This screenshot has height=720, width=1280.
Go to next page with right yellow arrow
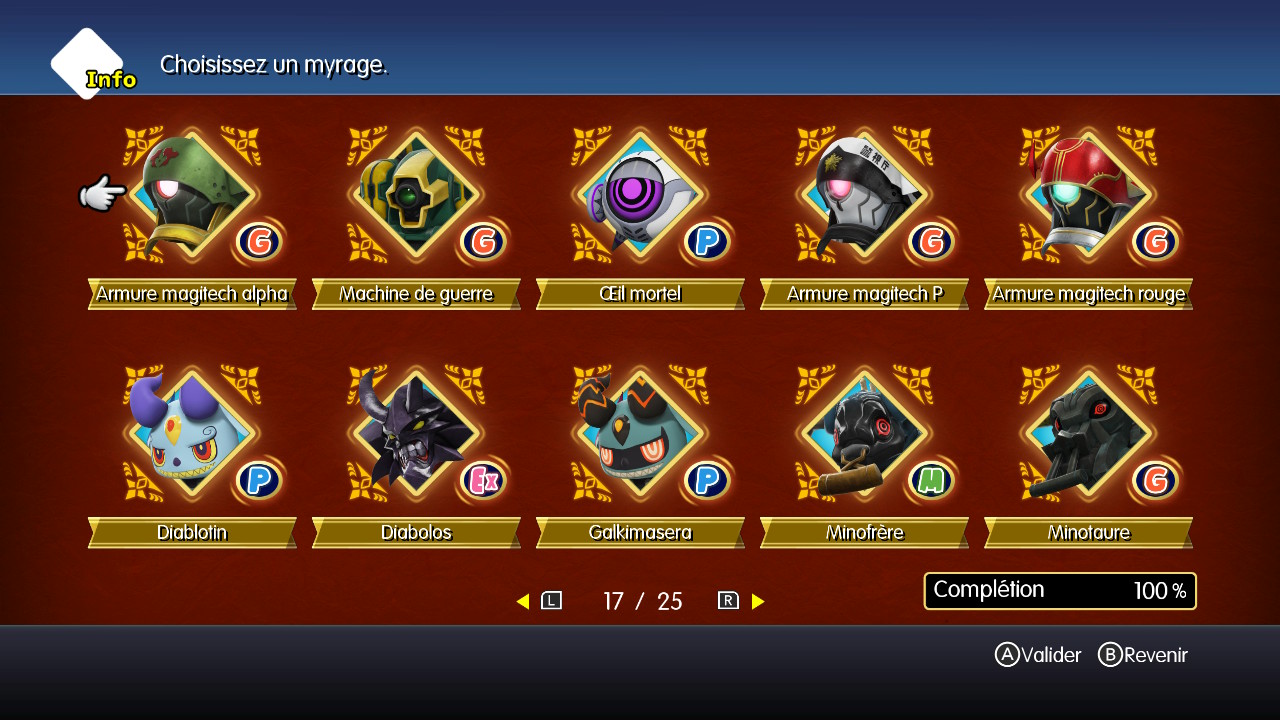coord(758,601)
